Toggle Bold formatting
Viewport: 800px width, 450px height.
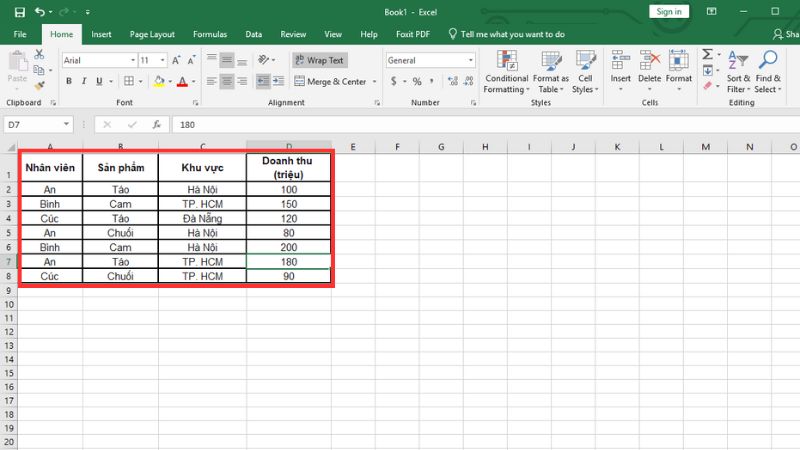tap(69, 82)
